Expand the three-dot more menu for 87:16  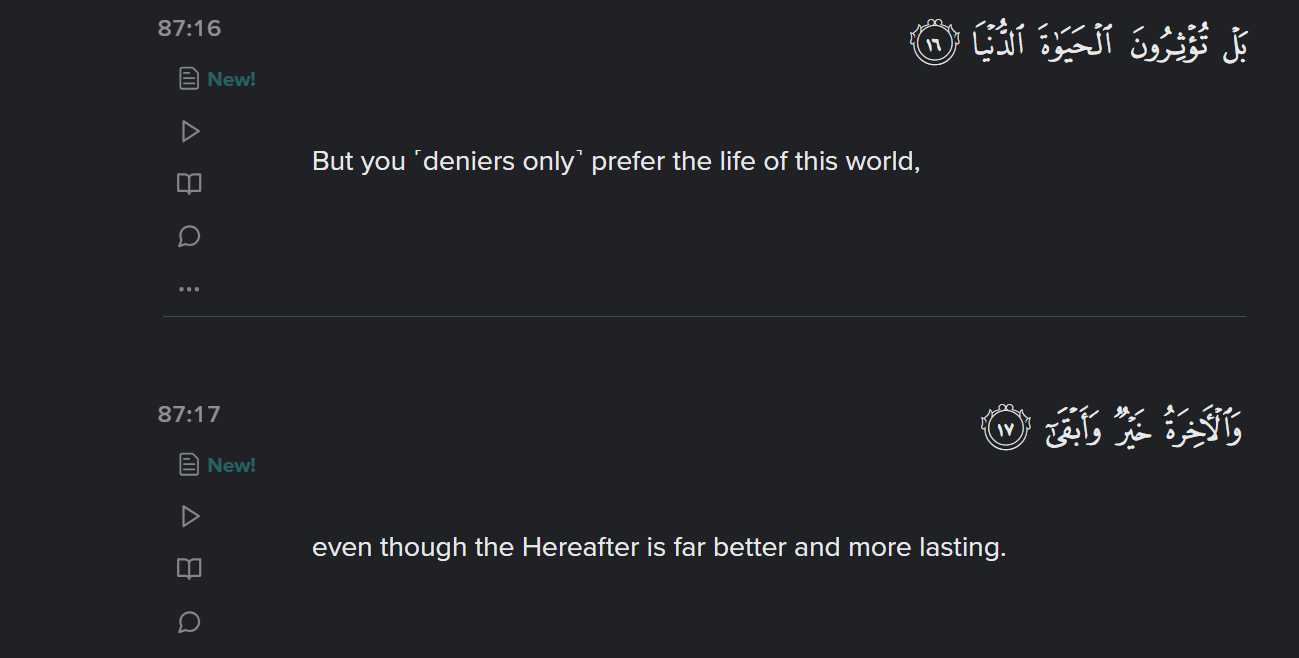pos(189,289)
